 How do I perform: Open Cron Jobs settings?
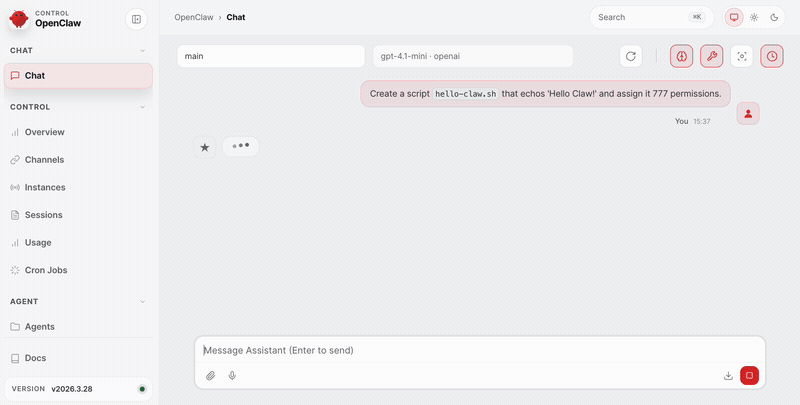click(x=78, y=270)
